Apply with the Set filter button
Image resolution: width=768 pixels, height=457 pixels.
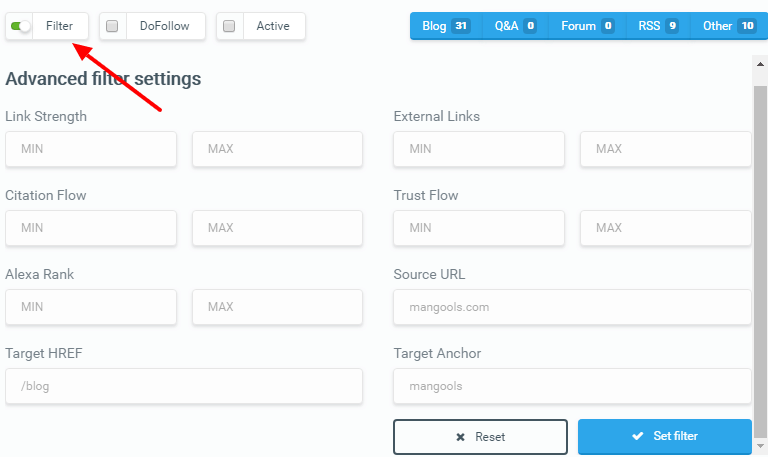pos(664,437)
